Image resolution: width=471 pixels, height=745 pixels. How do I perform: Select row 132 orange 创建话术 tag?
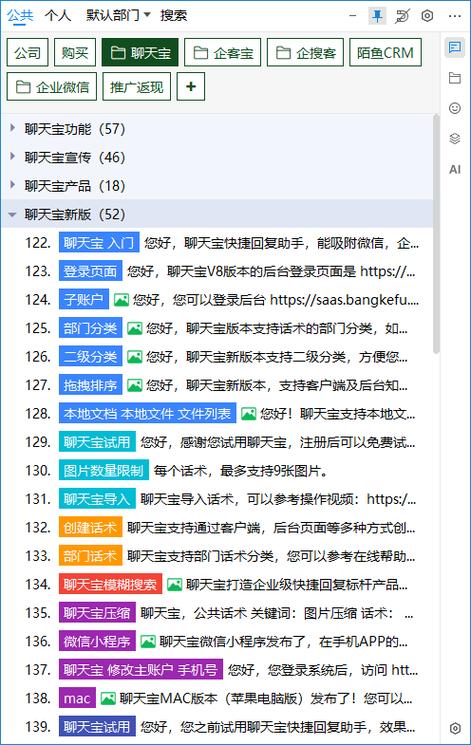point(90,528)
